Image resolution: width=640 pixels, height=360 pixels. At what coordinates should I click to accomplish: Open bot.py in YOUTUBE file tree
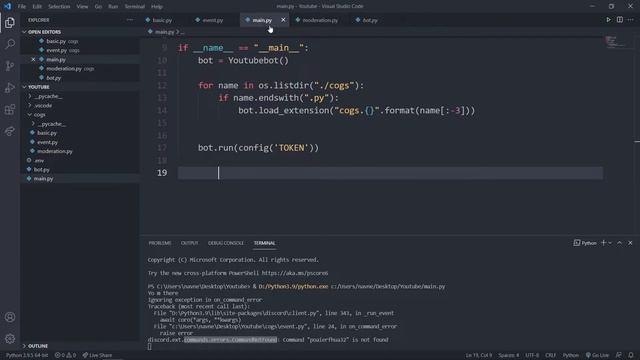[x=41, y=169]
